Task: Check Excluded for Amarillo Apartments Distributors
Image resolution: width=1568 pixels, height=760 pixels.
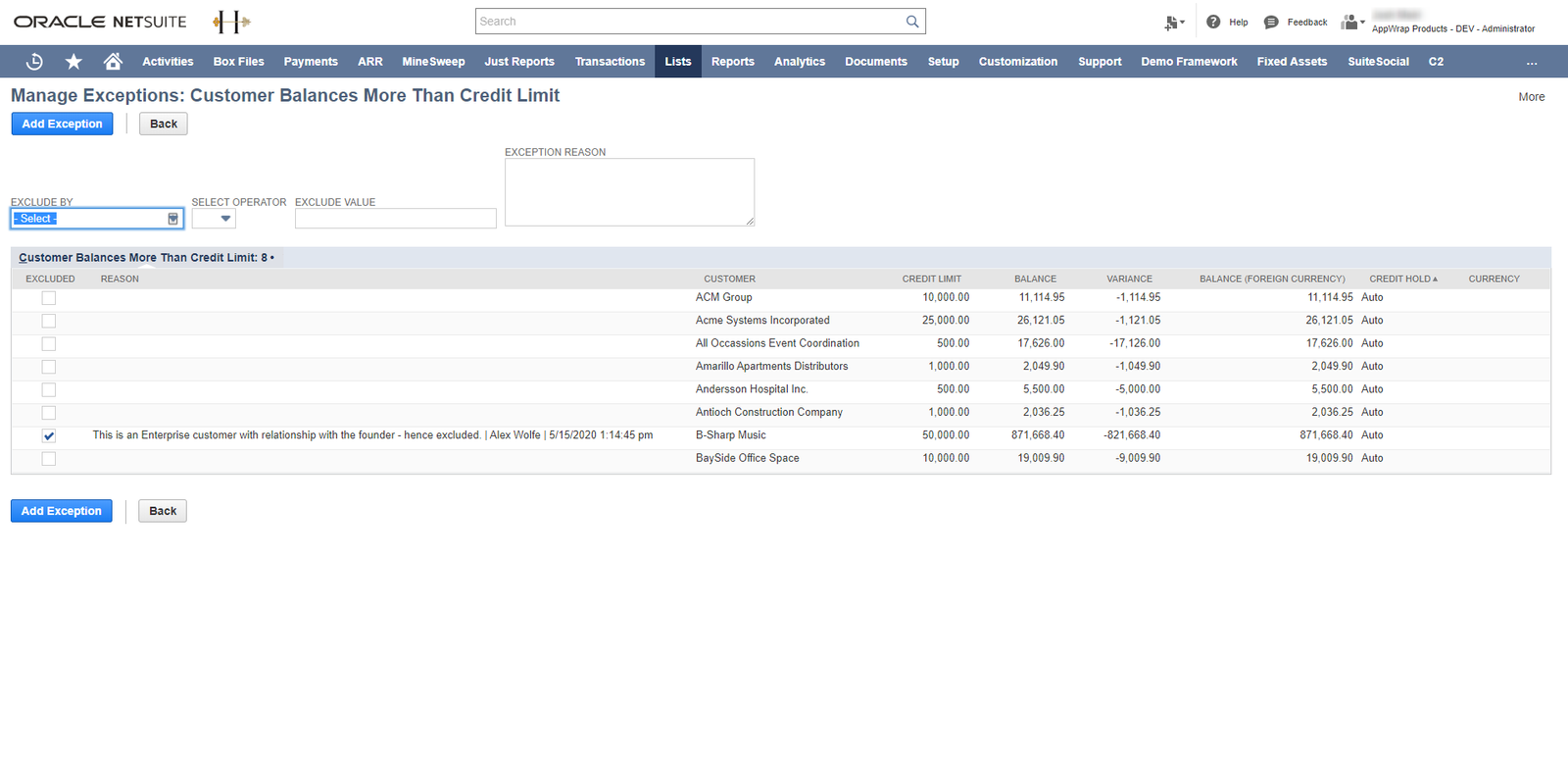Action: (x=49, y=367)
